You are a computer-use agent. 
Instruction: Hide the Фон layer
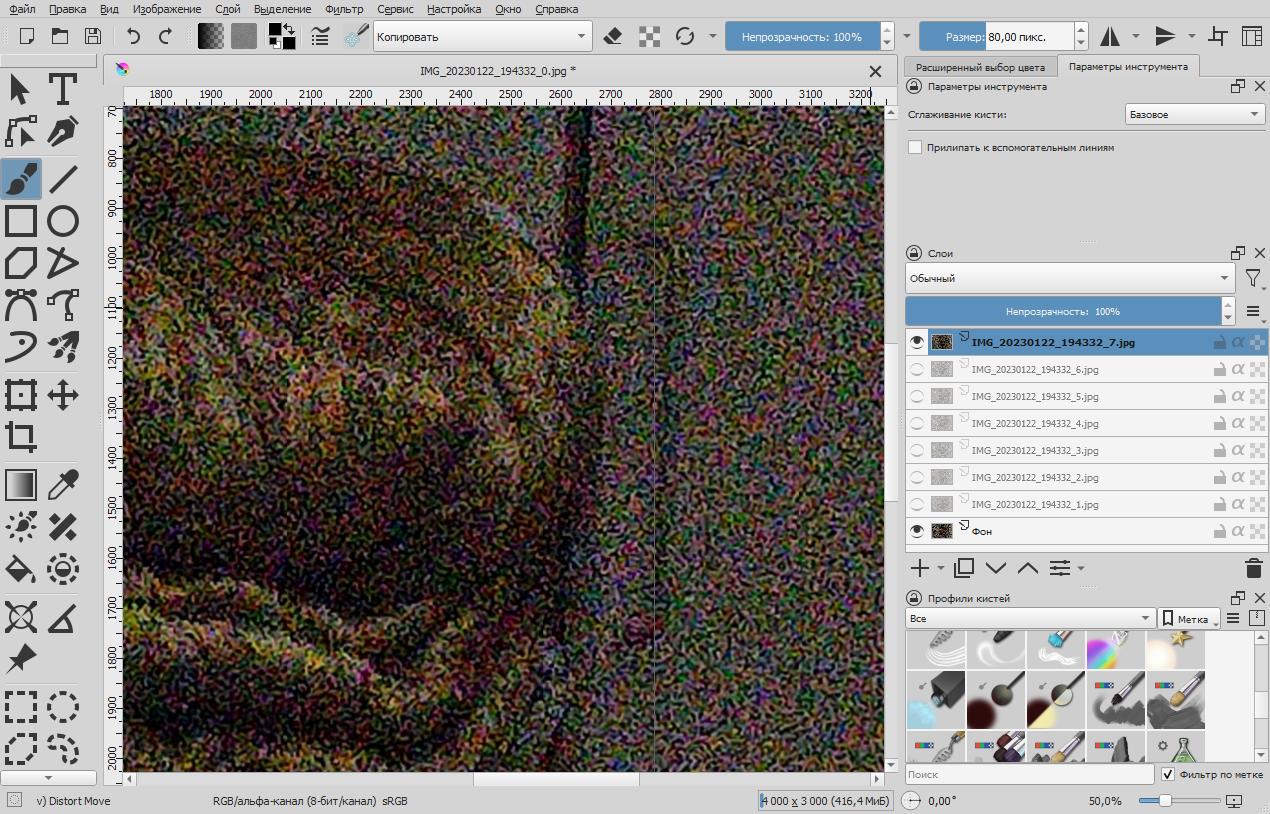917,531
